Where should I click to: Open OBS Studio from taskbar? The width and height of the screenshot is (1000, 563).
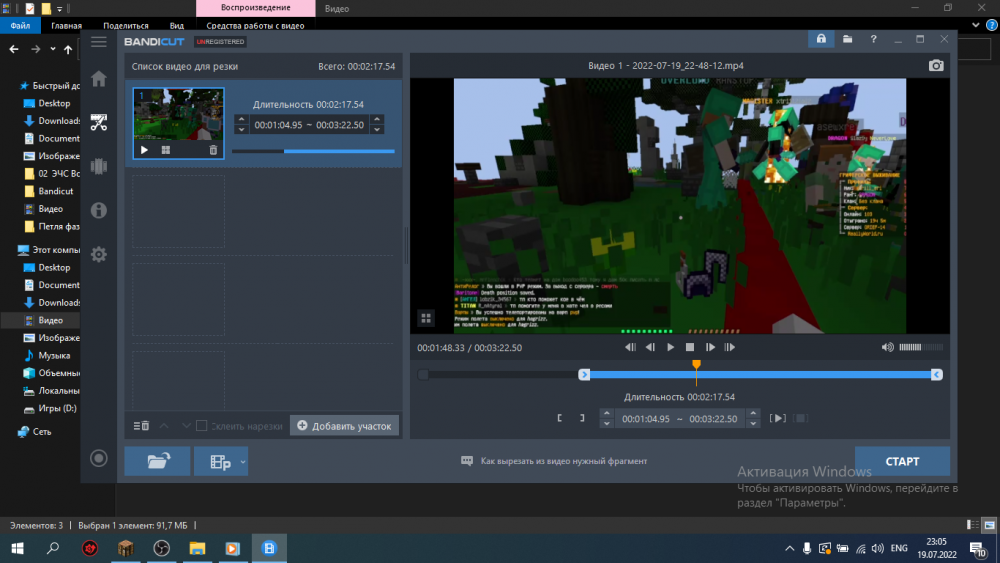[161, 548]
